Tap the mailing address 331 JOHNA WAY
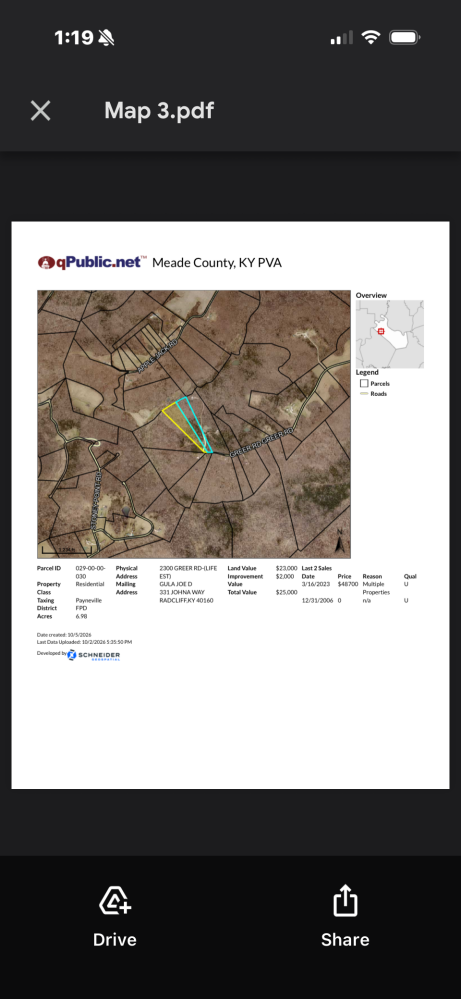Screen dimensions: 461x999 [182, 592]
